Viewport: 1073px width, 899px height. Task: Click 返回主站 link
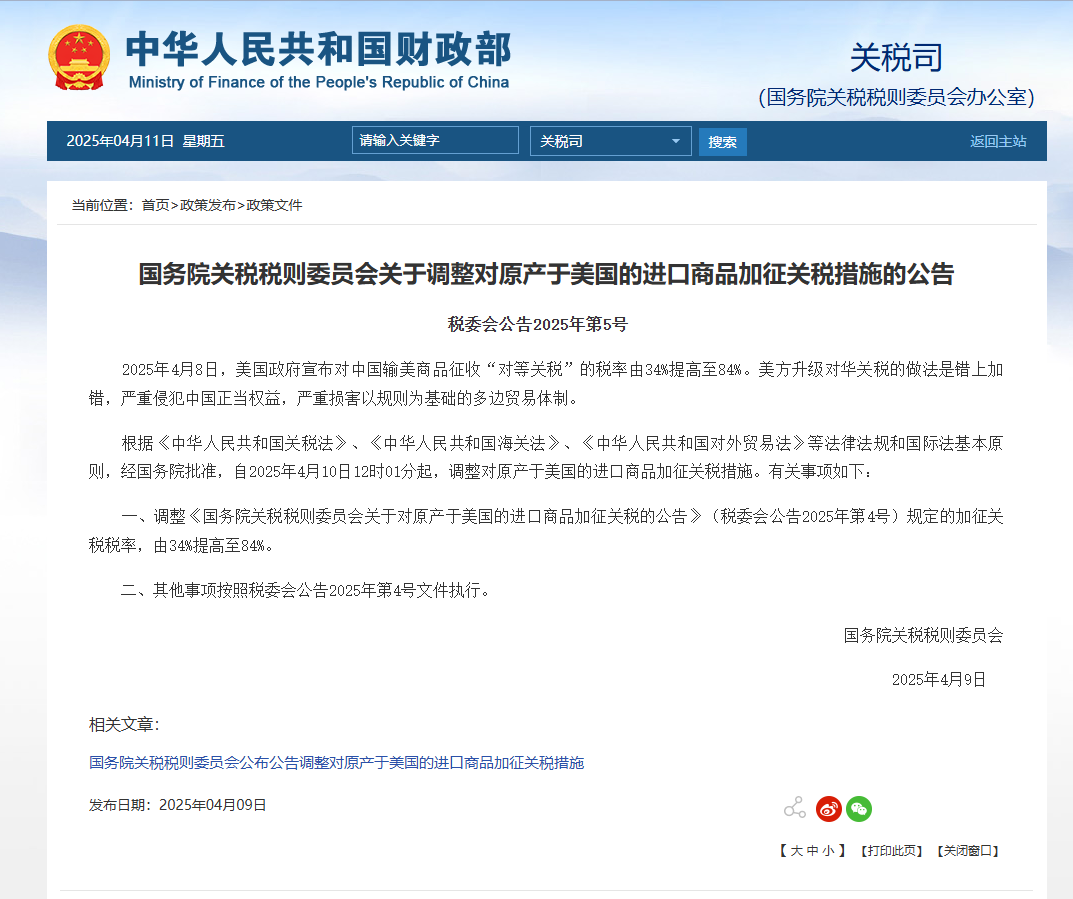(998, 142)
